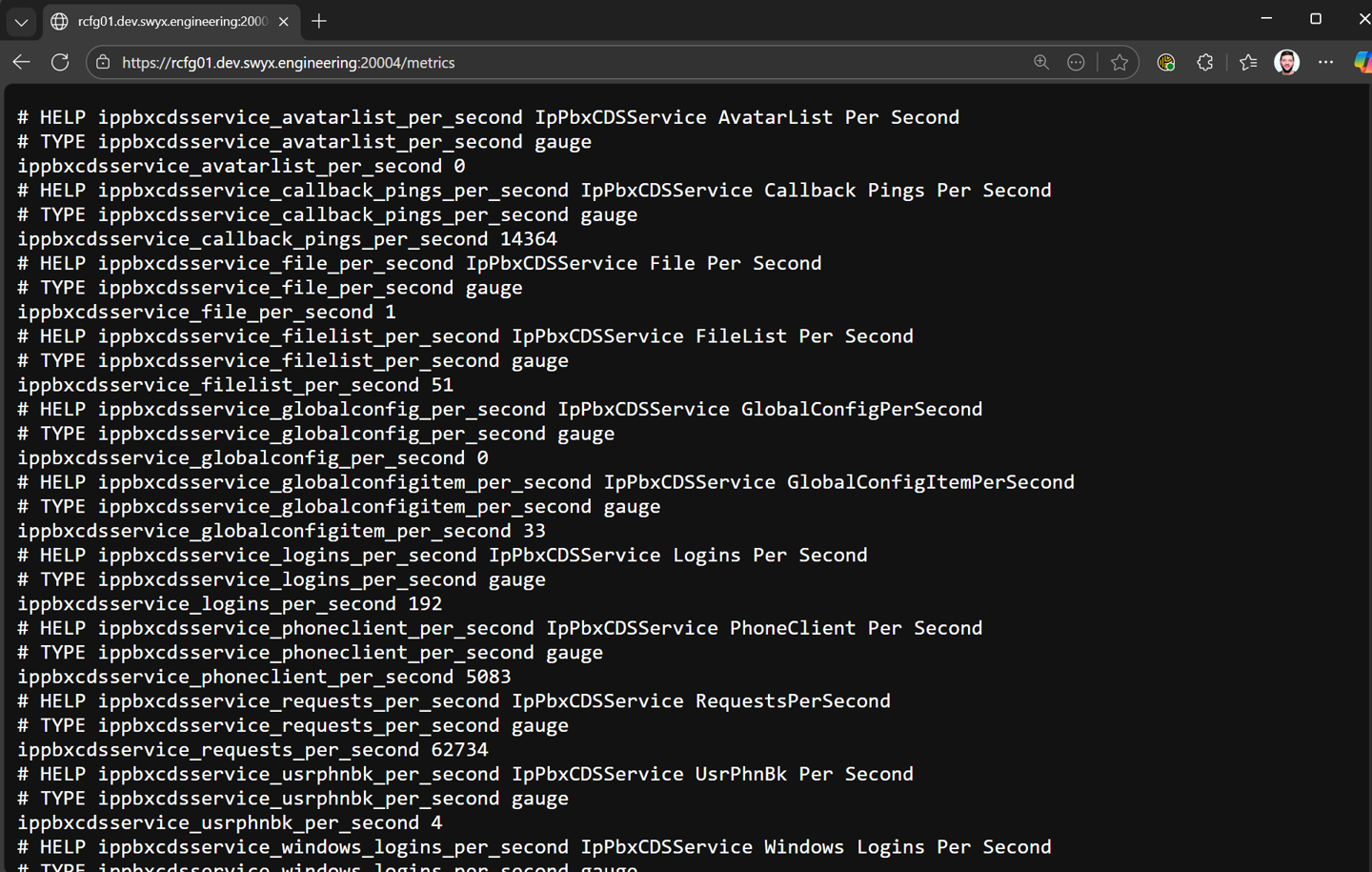Open the zoom magnifier in address bar
This screenshot has height=872, width=1372.
pyautogui.click(x=1040, y=63)
